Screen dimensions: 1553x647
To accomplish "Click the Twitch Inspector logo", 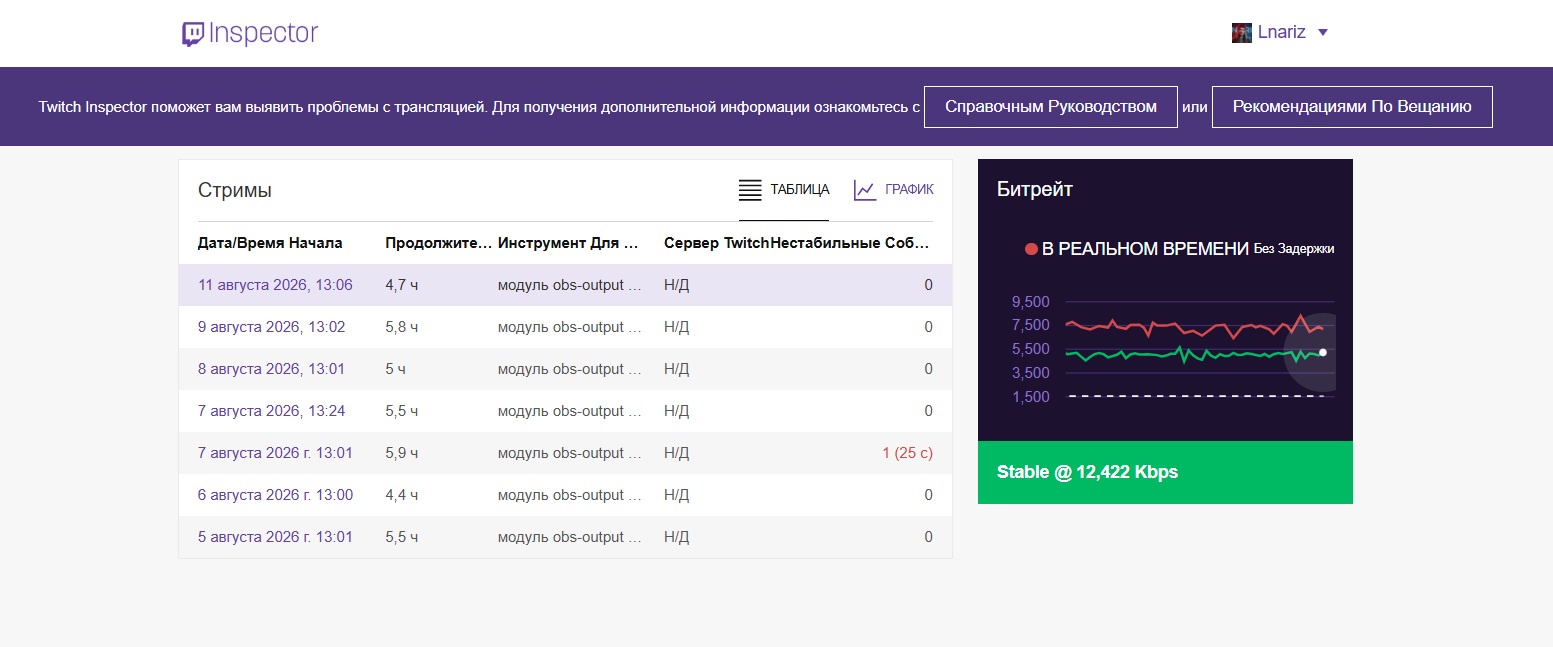I will click(x=249, y=33).
